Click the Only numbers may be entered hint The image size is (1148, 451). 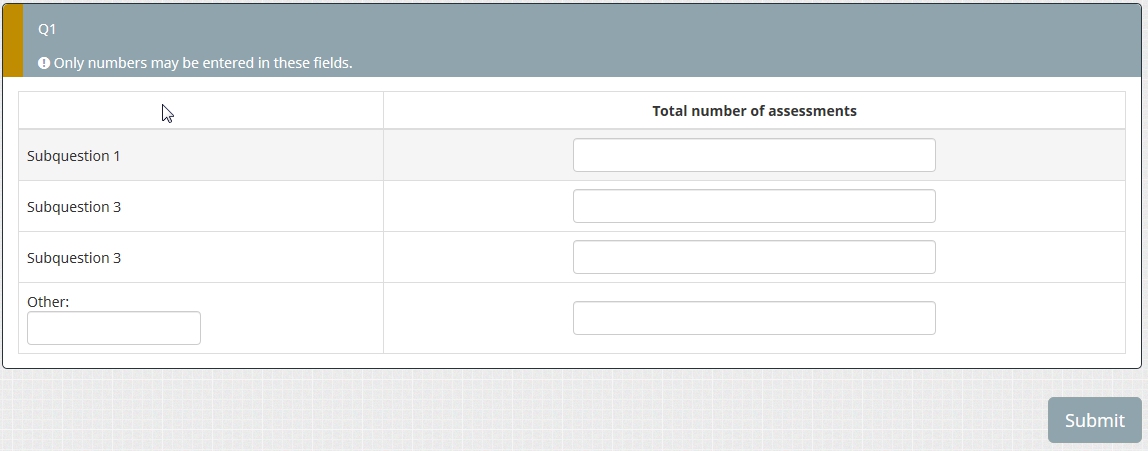203,63
